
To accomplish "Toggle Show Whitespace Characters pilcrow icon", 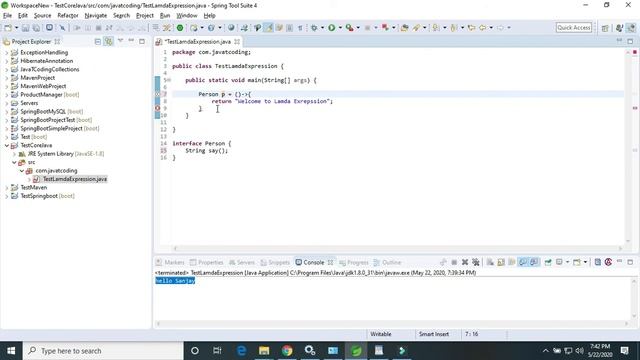I will click(x=300, y=28).
